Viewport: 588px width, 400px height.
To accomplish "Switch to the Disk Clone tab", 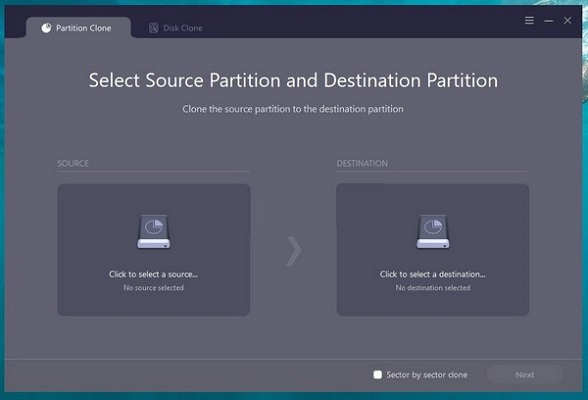I will [x=176, y=28].
